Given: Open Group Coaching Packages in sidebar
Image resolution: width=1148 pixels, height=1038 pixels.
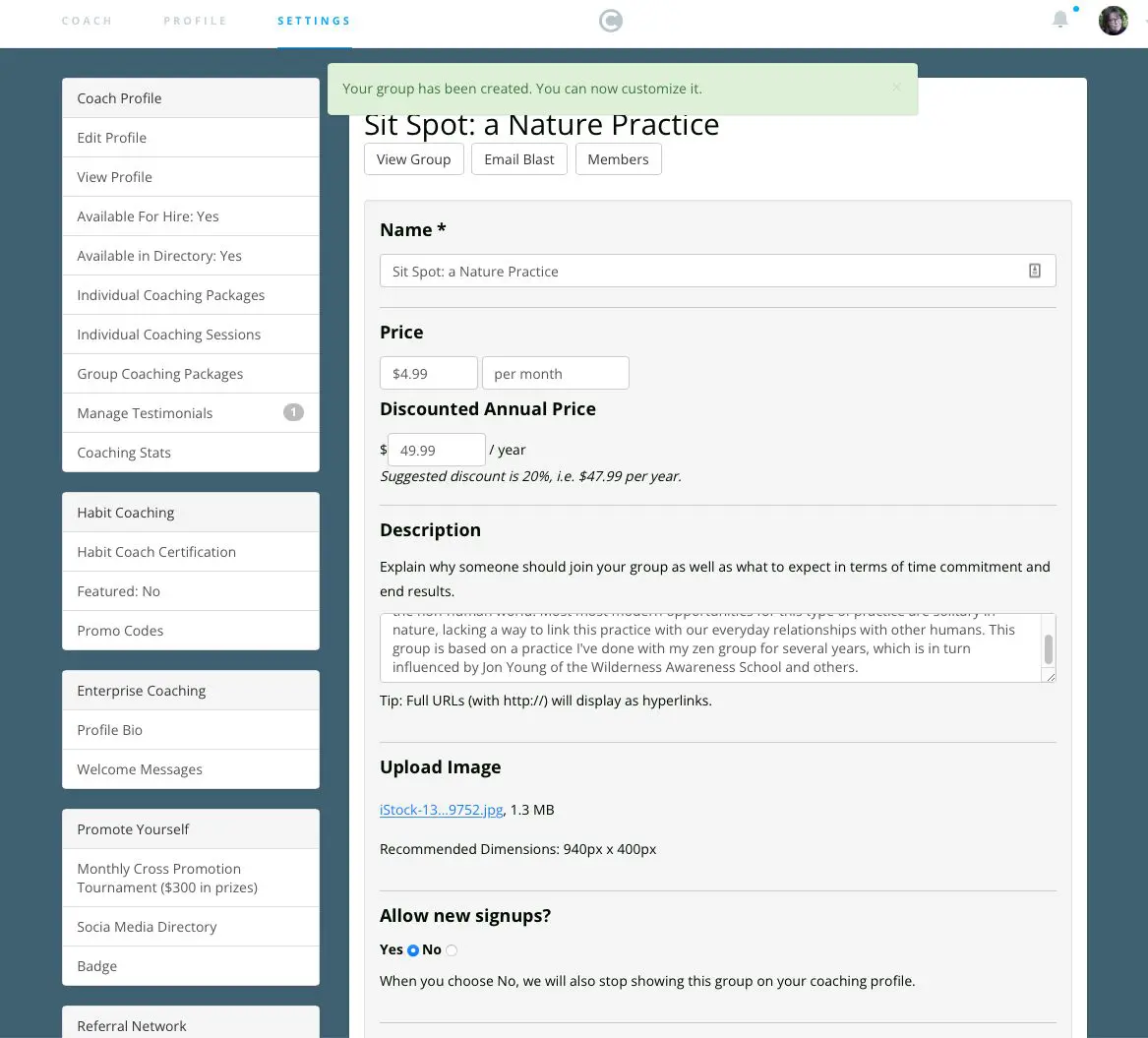Looking at the screenshot, I should (191, 373).
